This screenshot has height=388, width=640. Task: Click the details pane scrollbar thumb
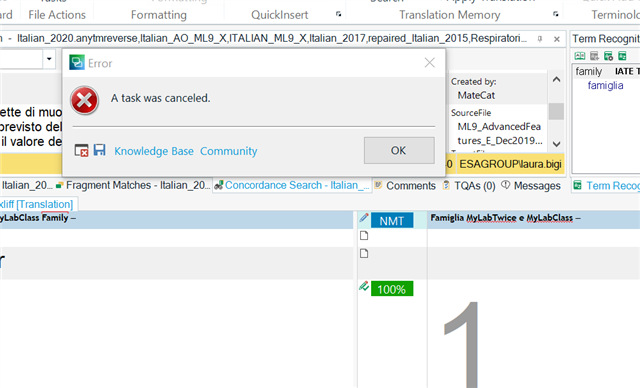[x=556, y=111]
